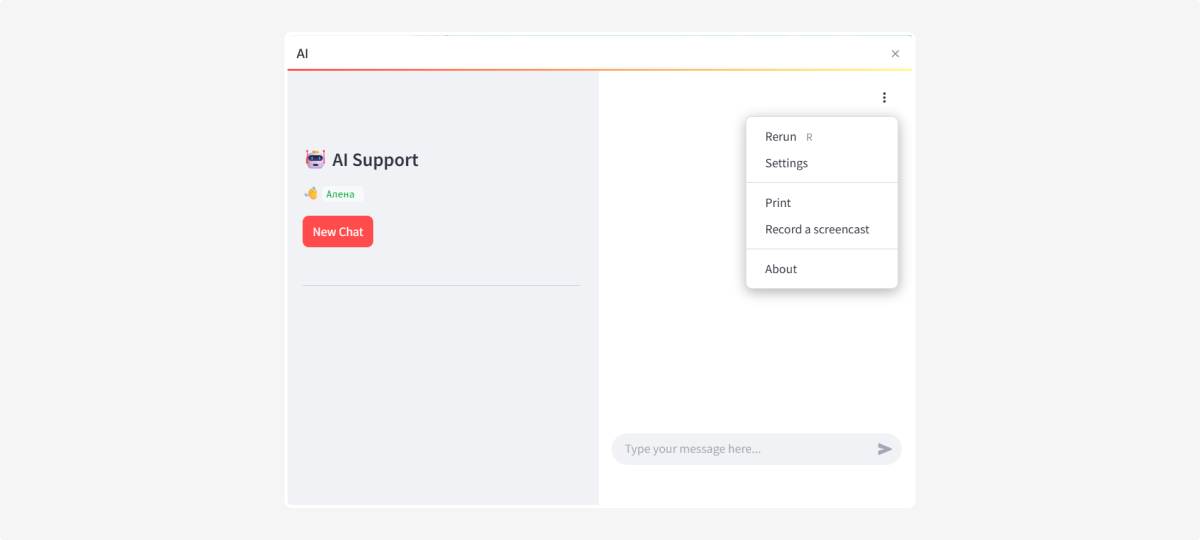
Task: Click the AI window title text
Action: point(302,54)
